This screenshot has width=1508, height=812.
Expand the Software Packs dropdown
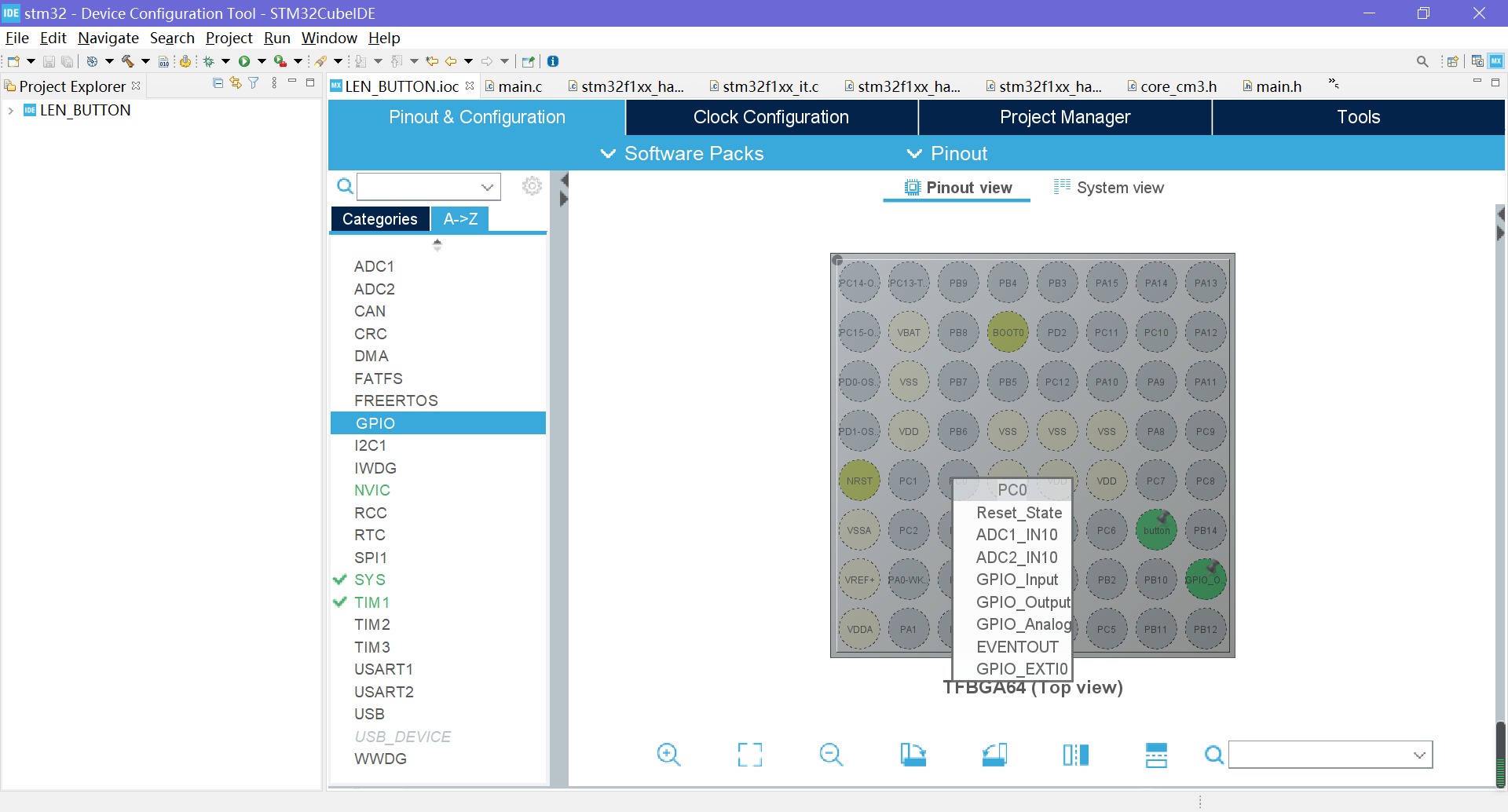(682, 154)
